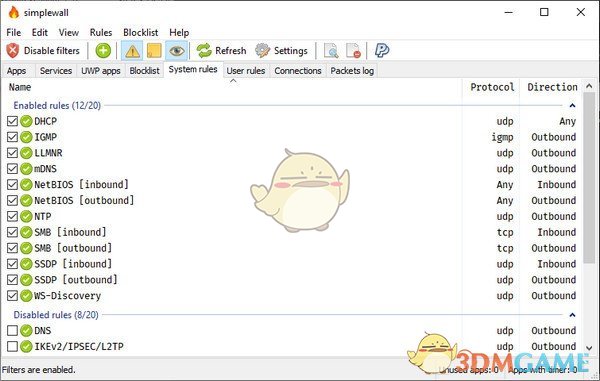
Task: Click the magnifier log view icon
Action: (331, 50)
